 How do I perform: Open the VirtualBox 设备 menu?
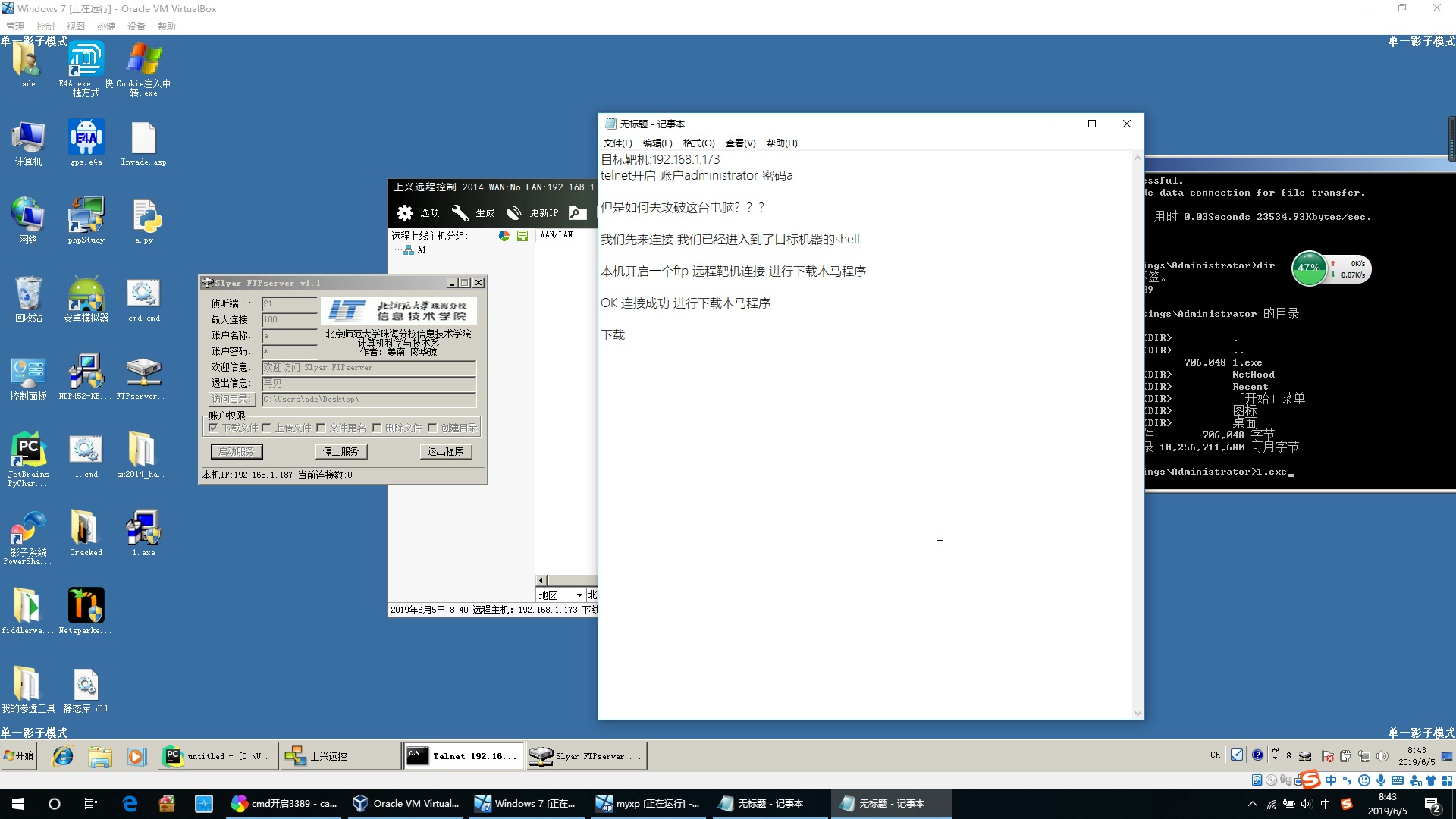tap(136, 27)
